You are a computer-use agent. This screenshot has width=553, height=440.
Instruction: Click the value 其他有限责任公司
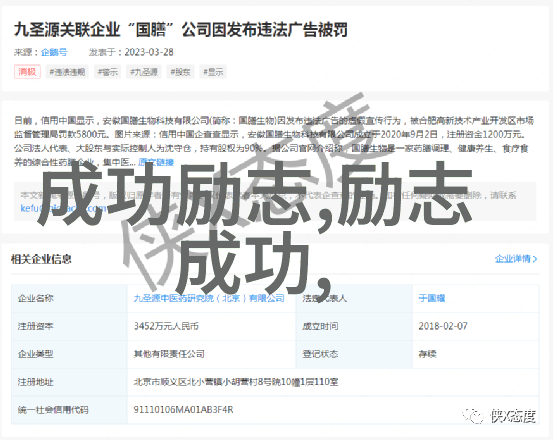click(169, 354)
